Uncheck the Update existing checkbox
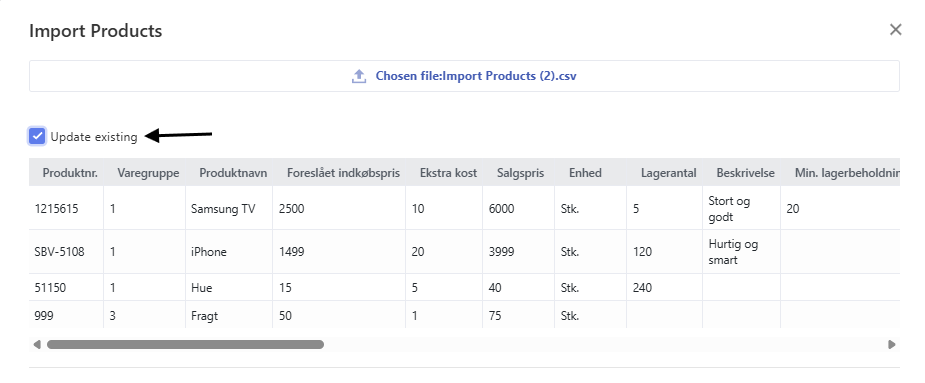925x383 pixels. click(37, 136)
